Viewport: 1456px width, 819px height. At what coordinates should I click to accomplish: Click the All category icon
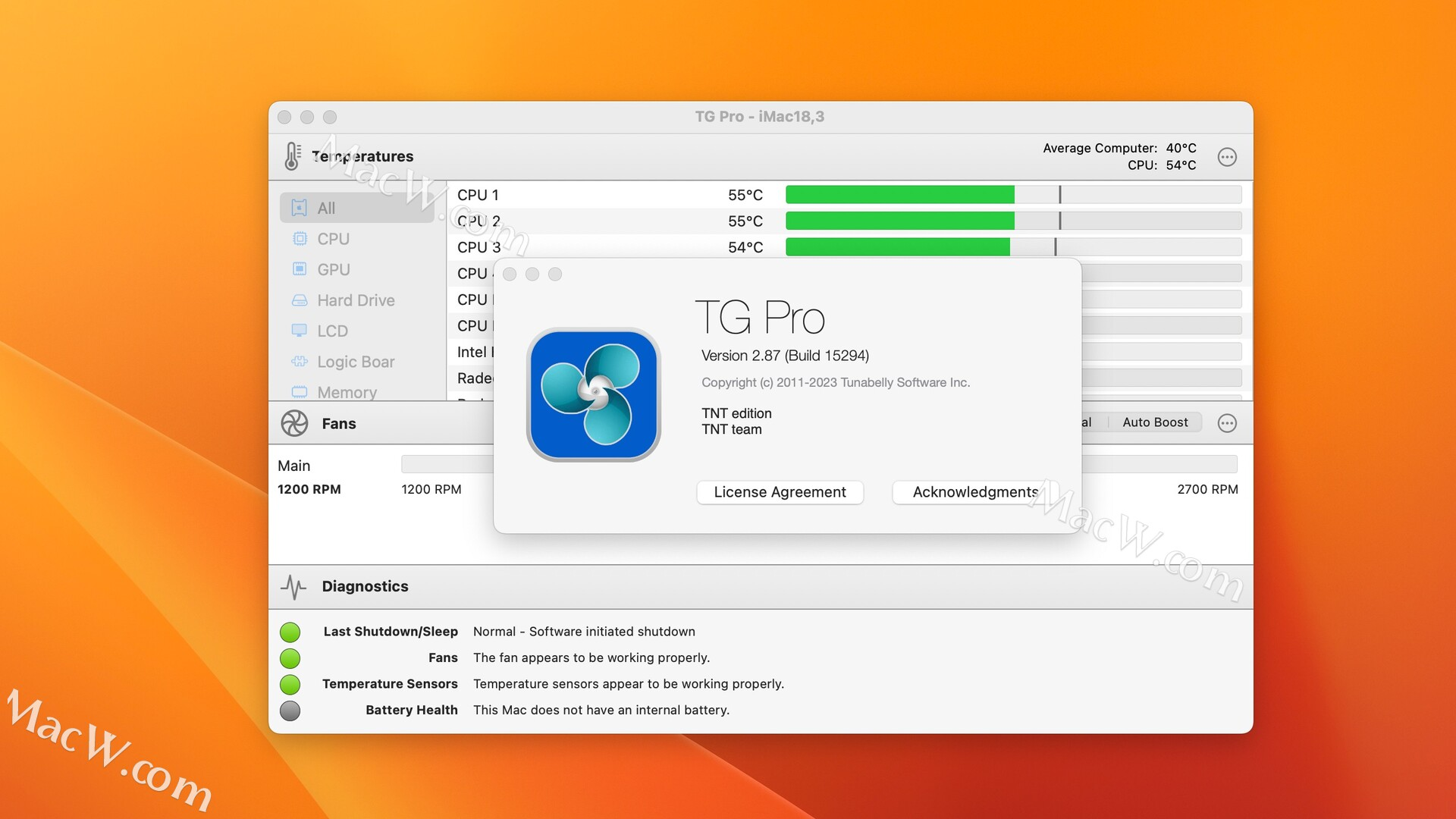tap(300, 208)
